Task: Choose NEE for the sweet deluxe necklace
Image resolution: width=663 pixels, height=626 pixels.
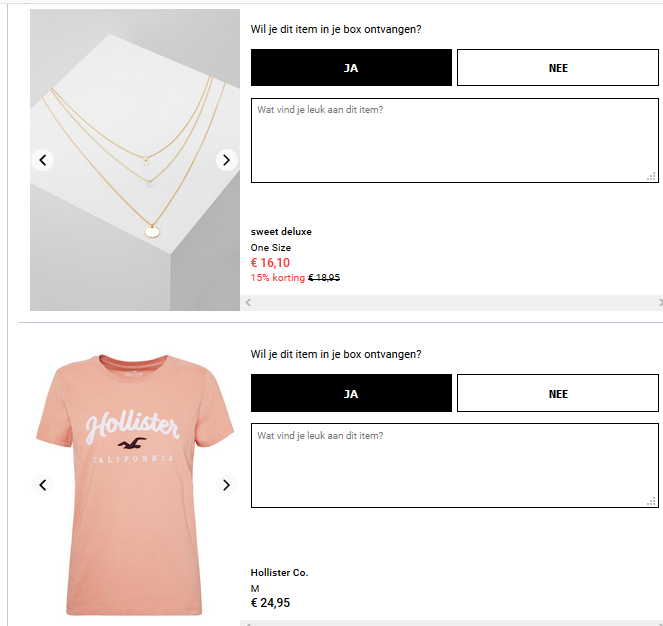Action: click(558, 68)
